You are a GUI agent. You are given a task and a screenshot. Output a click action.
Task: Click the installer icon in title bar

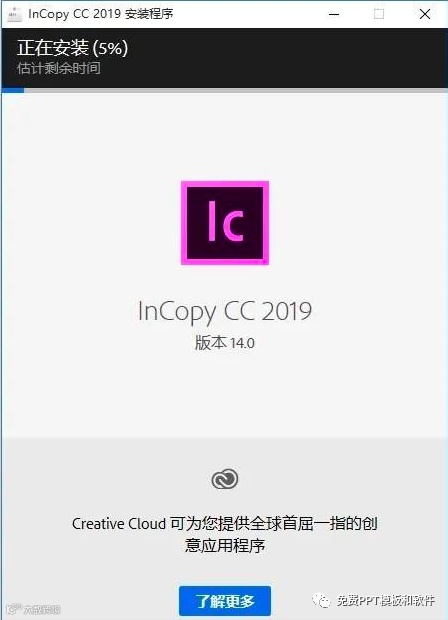click(15, 14)
